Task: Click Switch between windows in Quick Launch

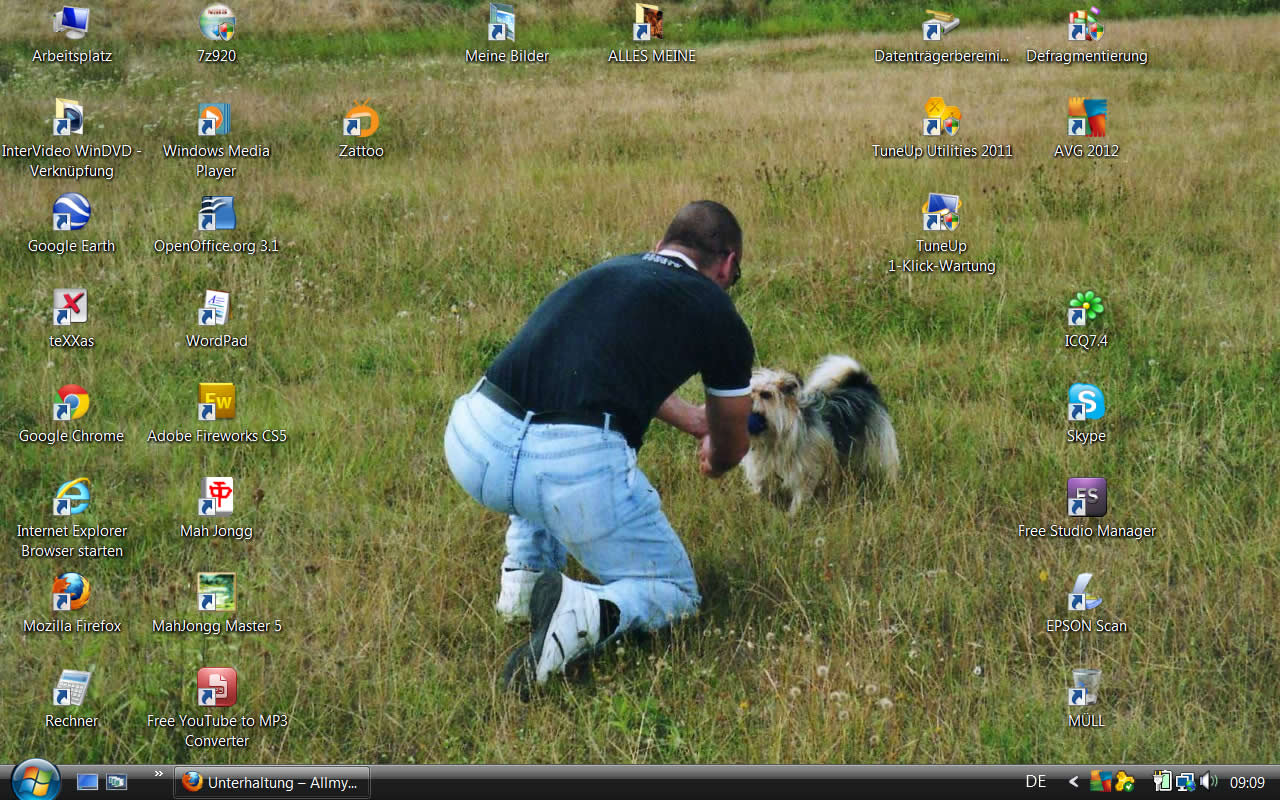Action: pos(117,782)
